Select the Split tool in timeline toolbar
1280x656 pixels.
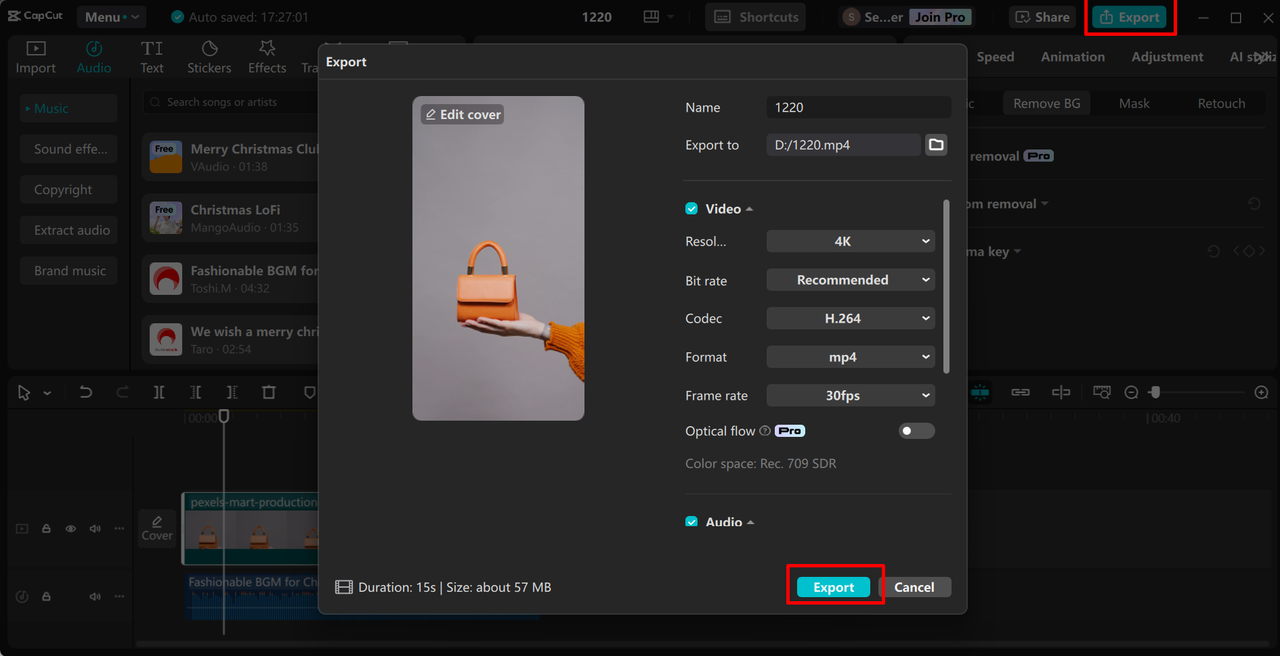159,393
